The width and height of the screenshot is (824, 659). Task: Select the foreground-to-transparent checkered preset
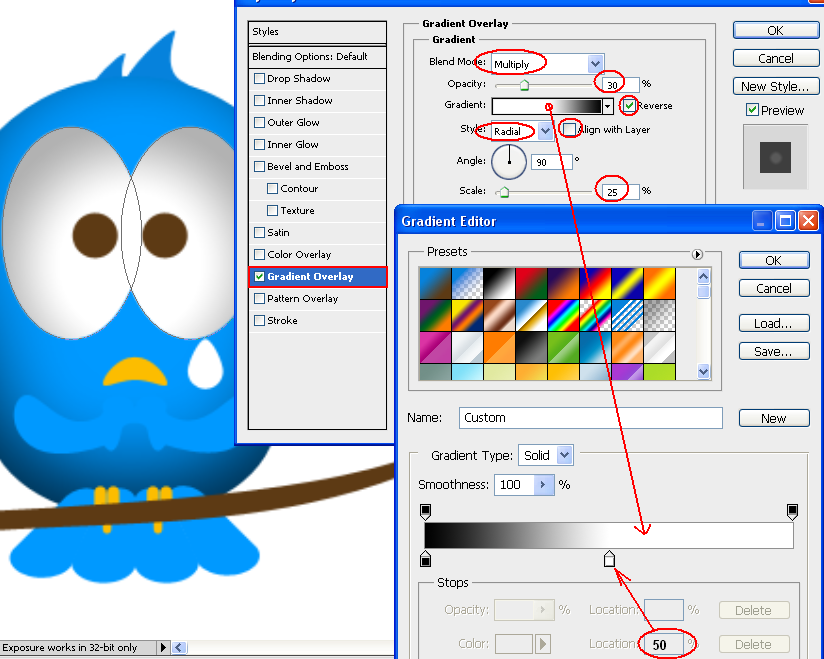tap(467, 283)
